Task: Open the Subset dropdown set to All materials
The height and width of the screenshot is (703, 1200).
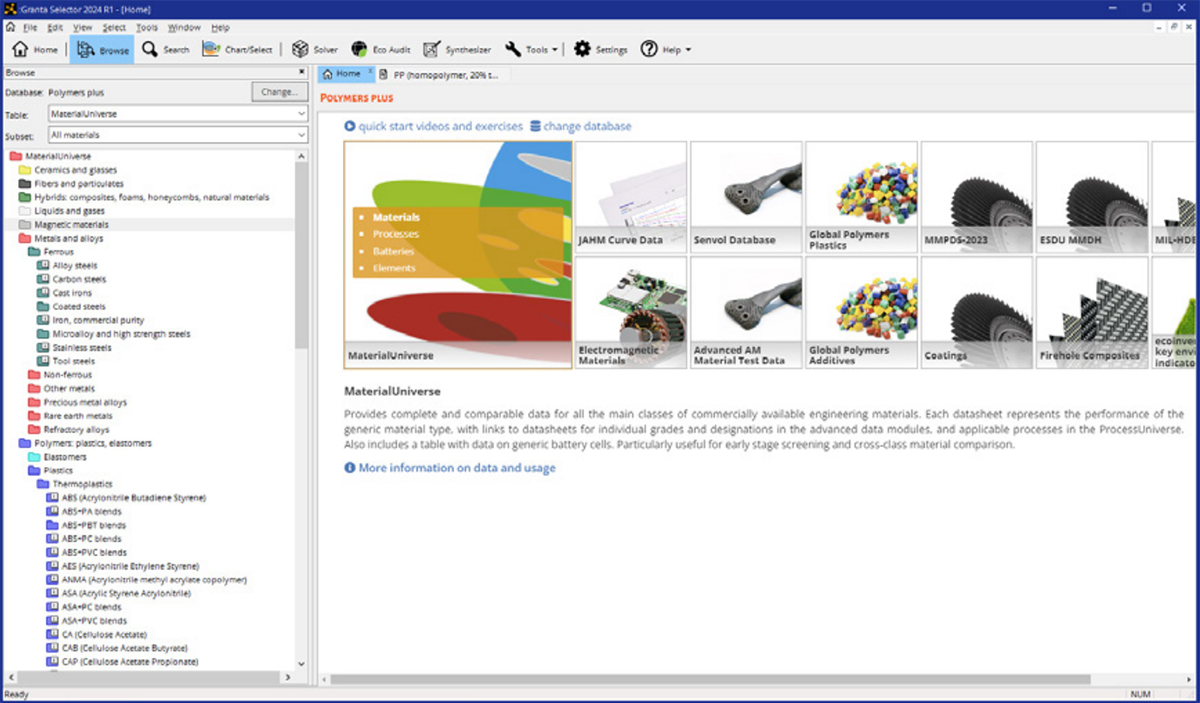Action: (301, 135)
